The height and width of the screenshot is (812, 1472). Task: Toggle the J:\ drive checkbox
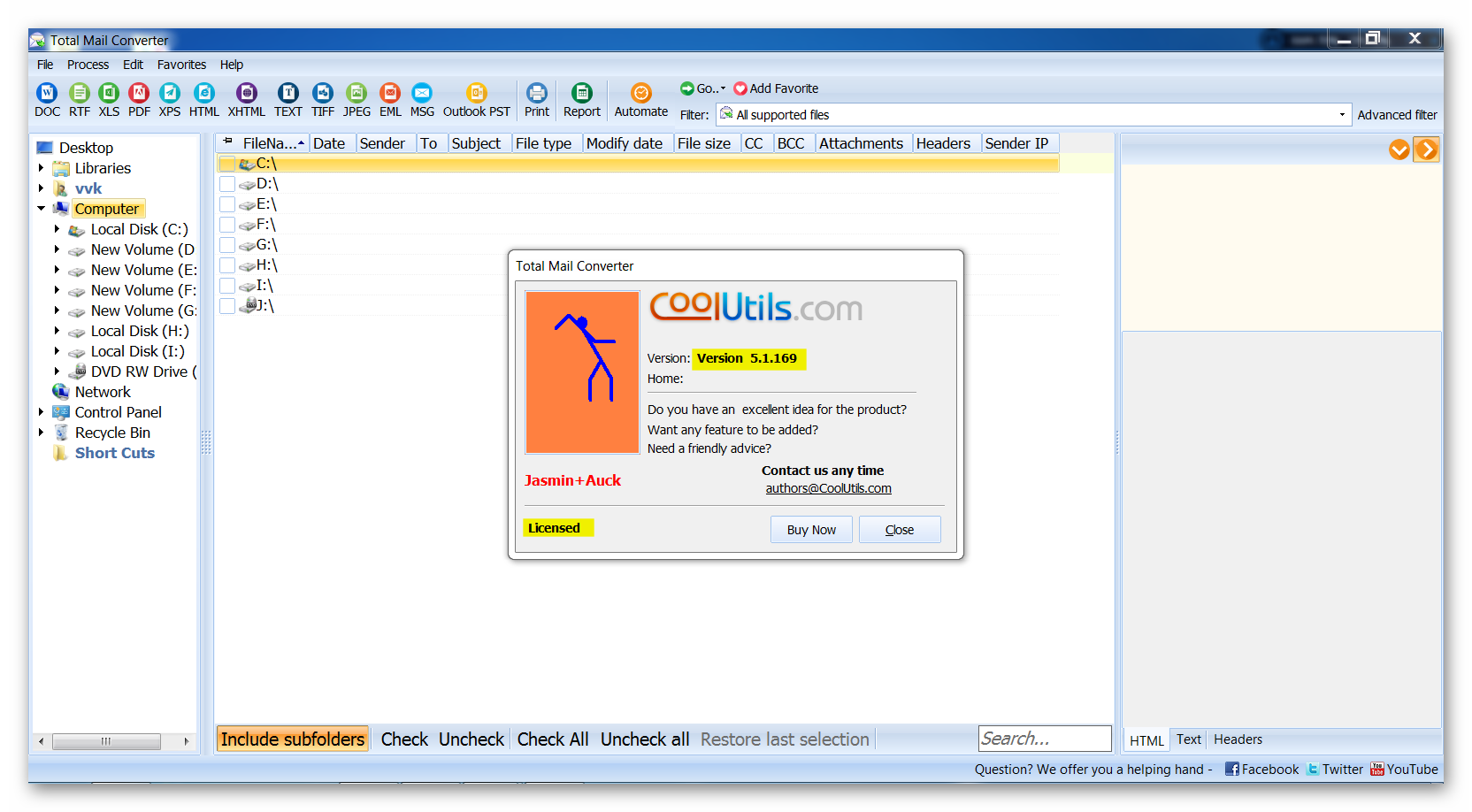[x=227, y=306]
